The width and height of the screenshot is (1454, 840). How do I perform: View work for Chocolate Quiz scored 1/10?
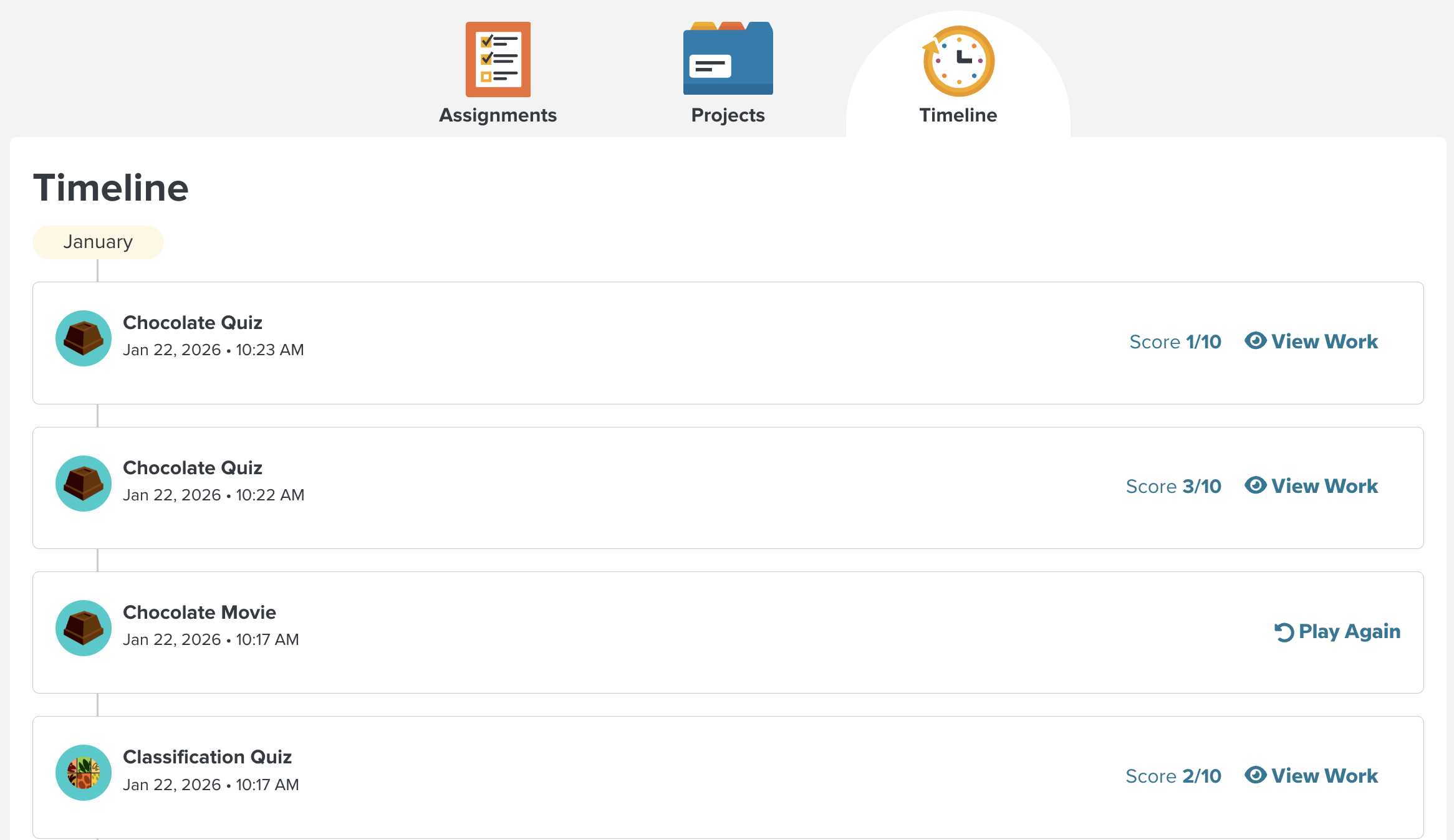click(1311, 341)
